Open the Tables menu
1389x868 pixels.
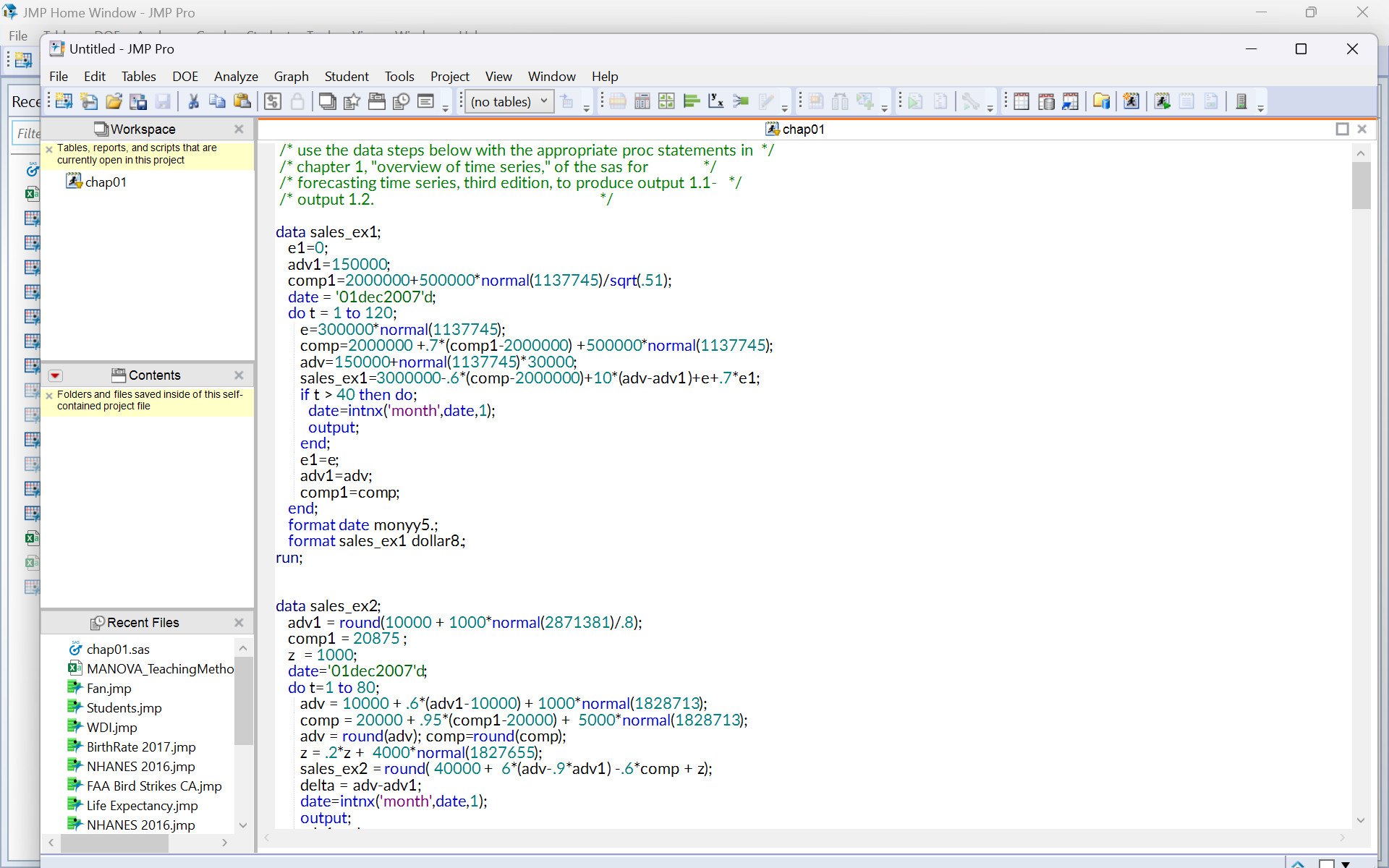(138, 77)
